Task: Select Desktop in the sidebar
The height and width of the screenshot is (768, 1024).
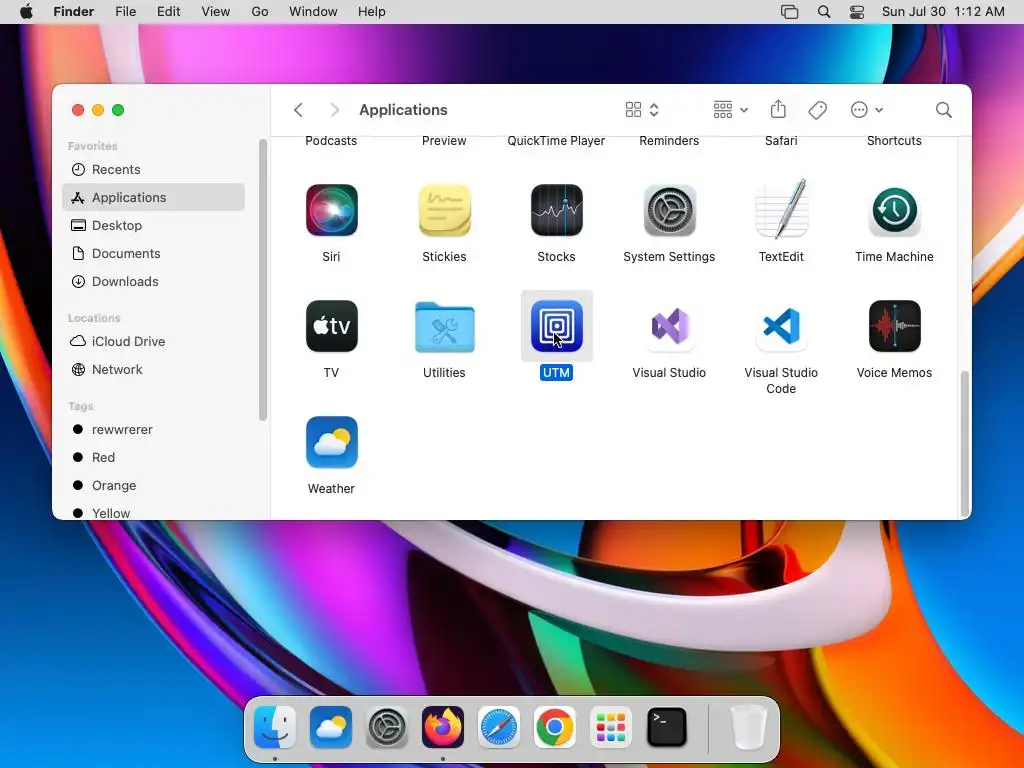Action: point(153,225)
